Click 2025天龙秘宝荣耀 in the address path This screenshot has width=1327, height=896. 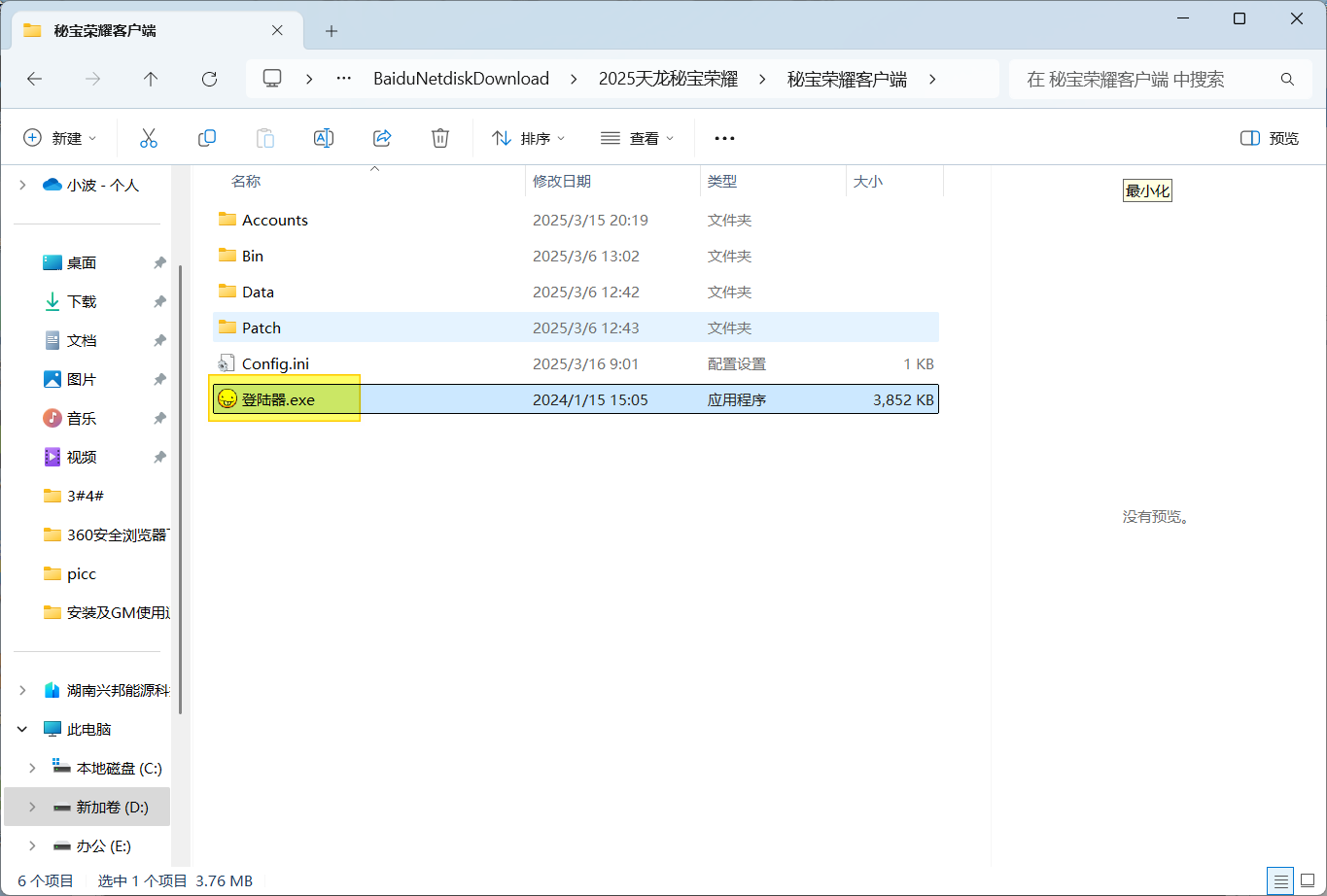(x=668, y=79)
